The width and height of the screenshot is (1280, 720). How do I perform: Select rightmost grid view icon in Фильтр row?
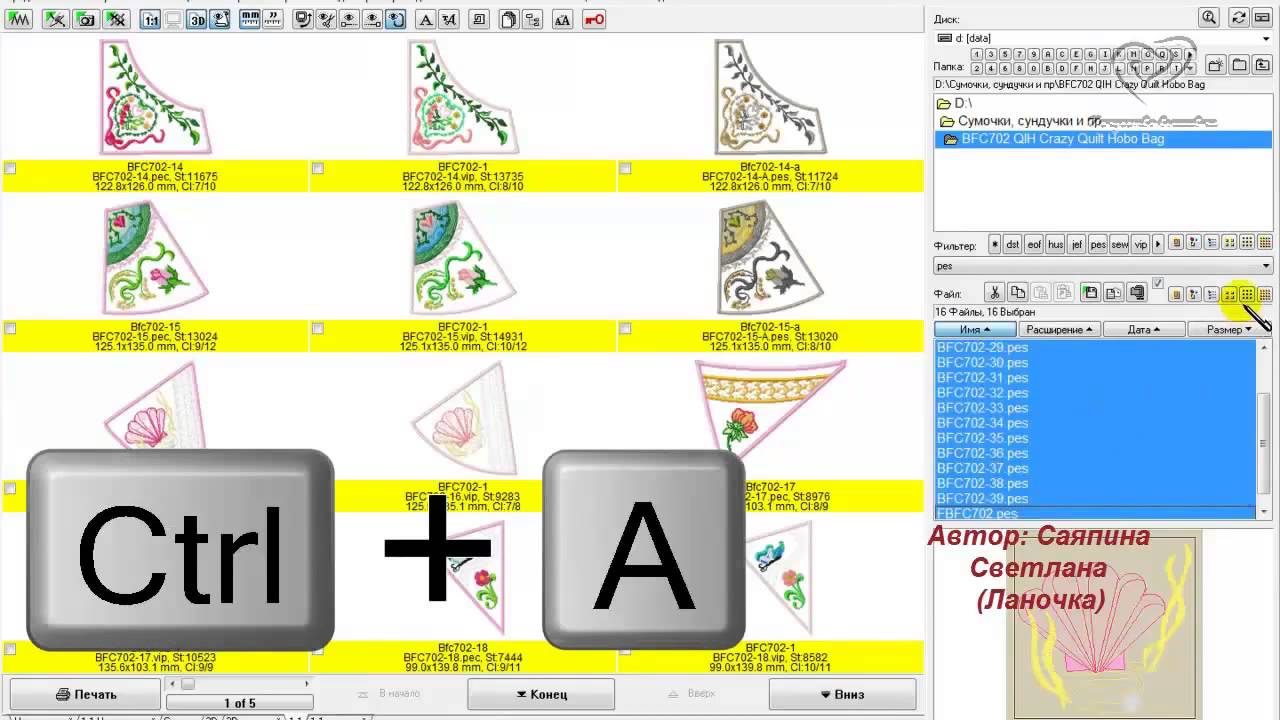[1265, 243]
